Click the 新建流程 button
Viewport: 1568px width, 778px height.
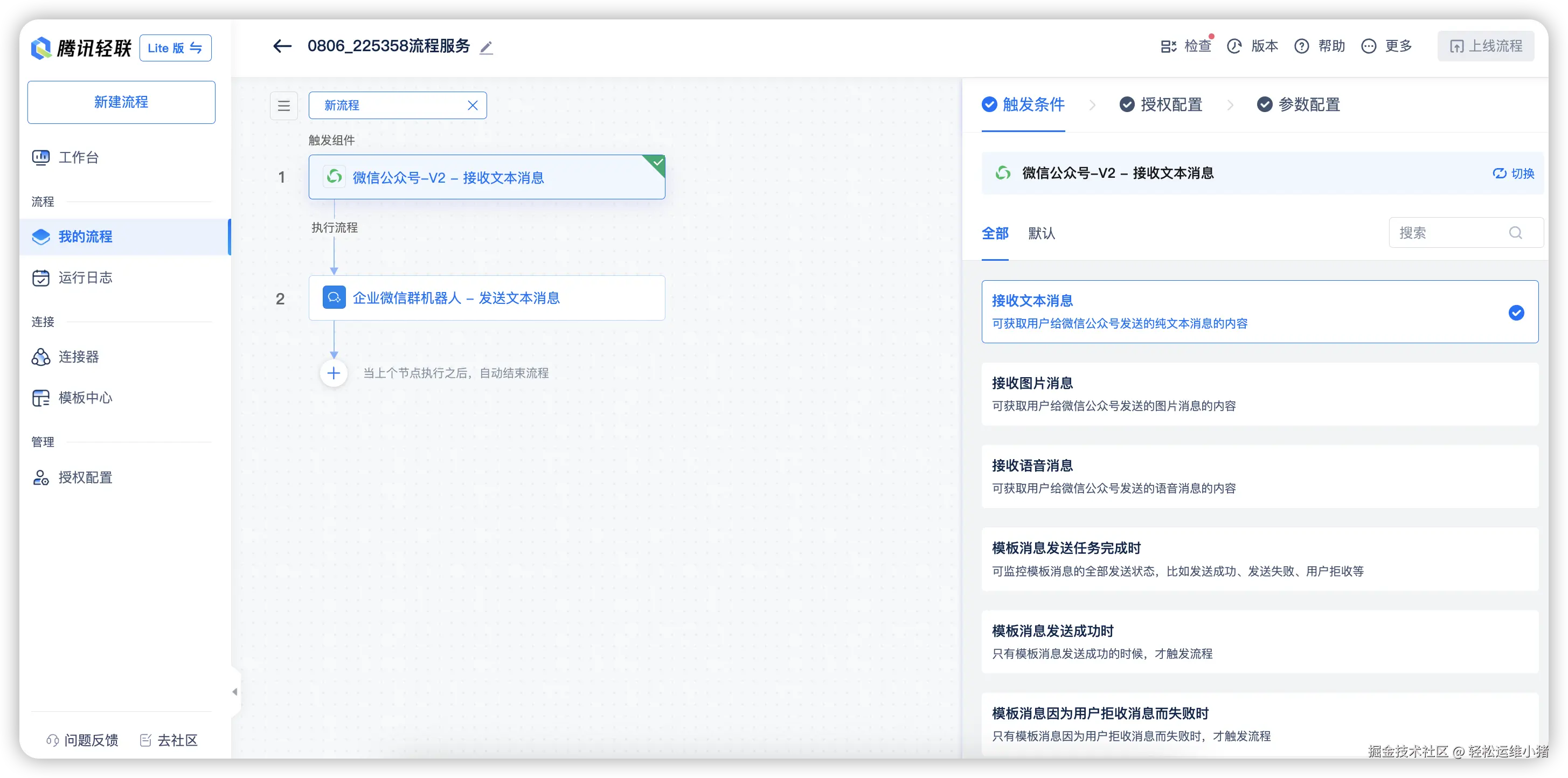click(121, 102)
